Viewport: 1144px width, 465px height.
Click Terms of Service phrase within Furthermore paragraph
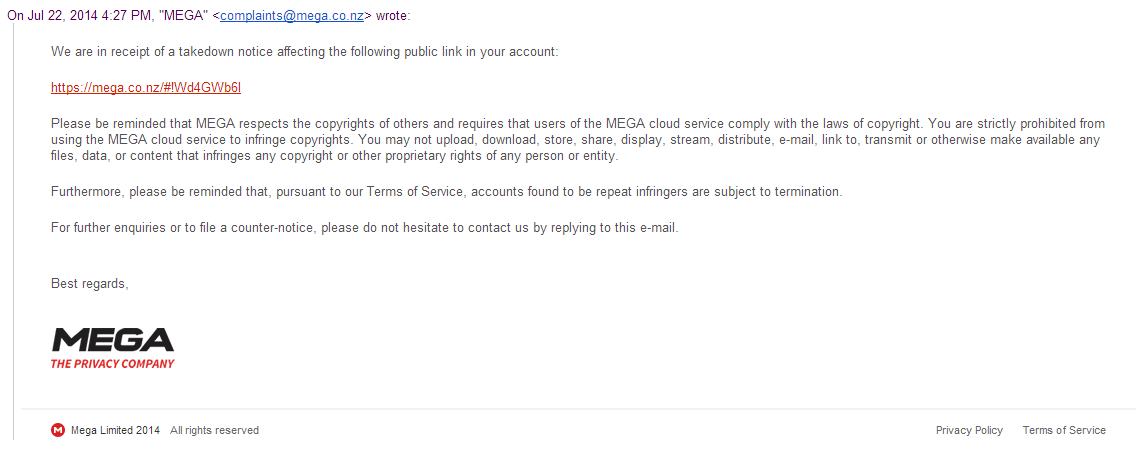coord(414,191)
